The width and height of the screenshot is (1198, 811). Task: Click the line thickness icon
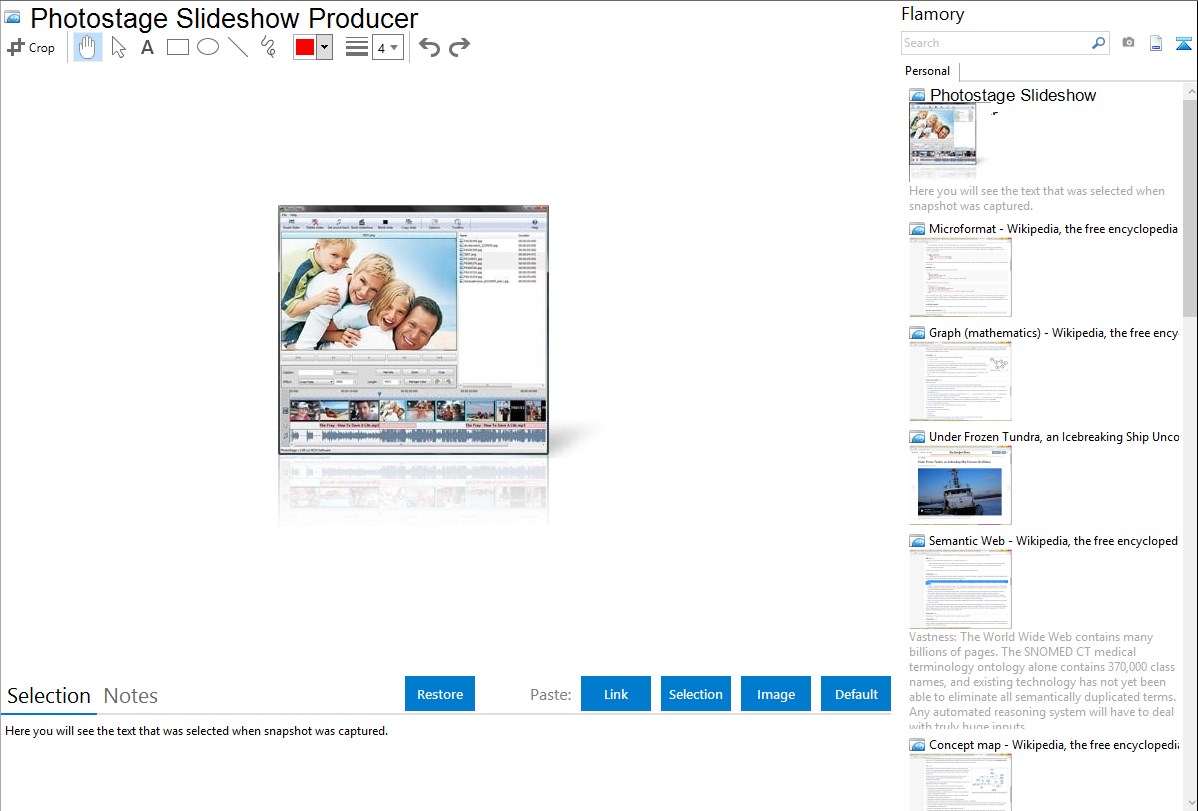(357, 47)
